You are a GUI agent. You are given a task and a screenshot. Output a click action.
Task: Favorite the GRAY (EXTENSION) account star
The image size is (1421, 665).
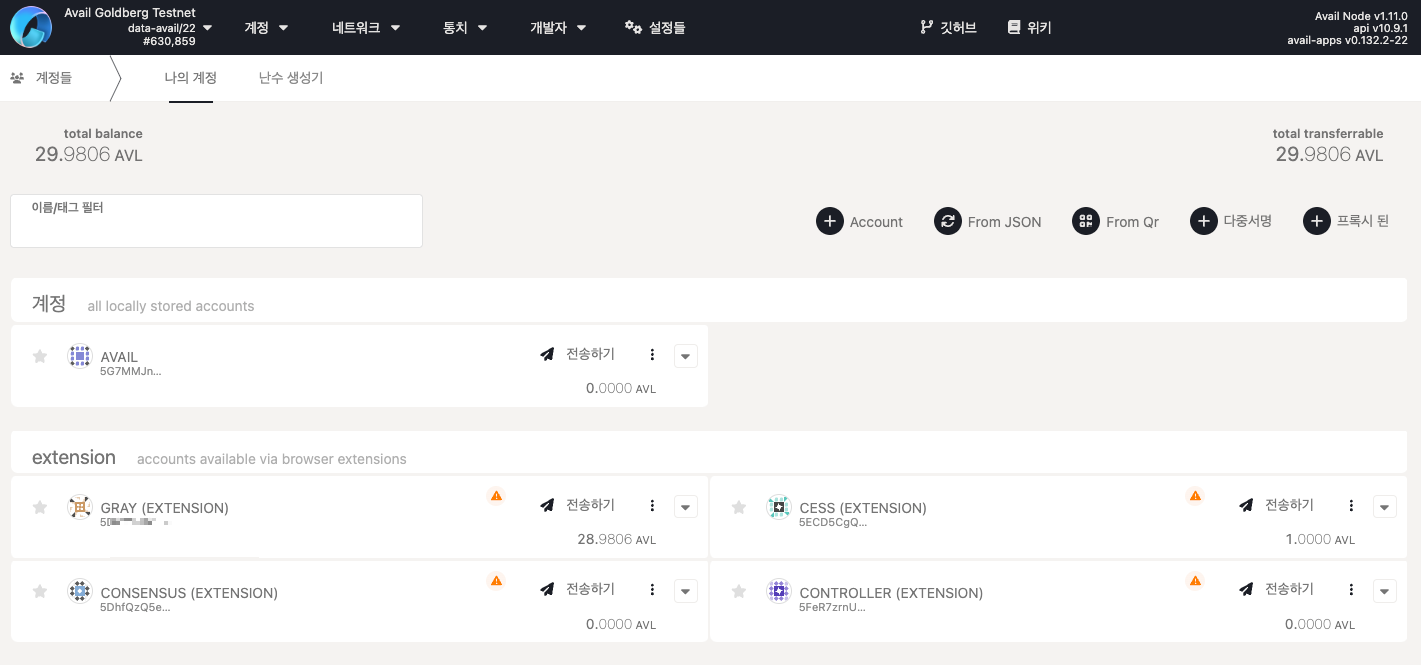click(x=40, y=507)
